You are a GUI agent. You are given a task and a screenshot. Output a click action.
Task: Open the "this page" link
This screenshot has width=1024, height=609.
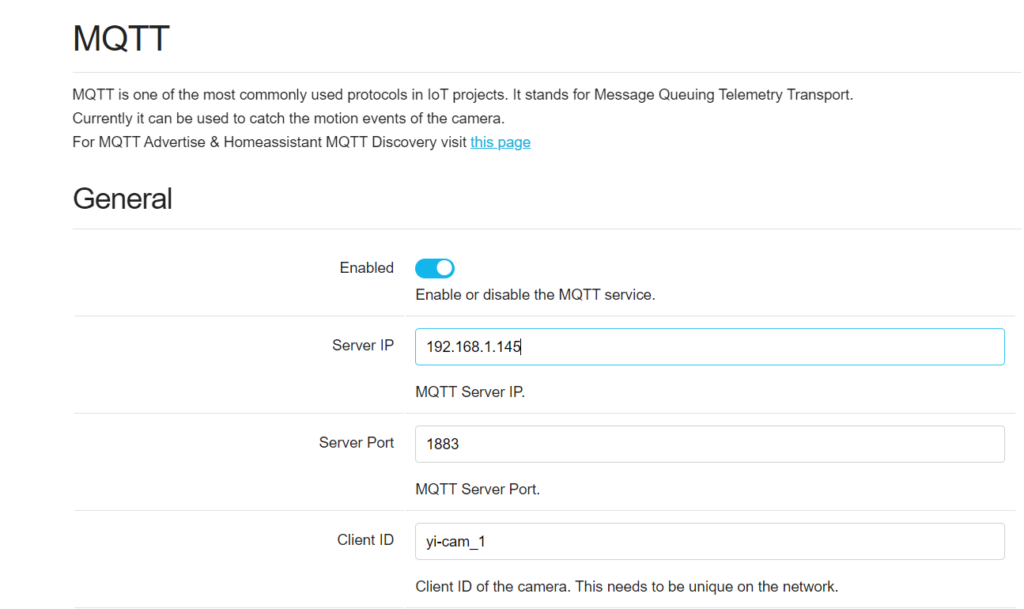(500, 142)
